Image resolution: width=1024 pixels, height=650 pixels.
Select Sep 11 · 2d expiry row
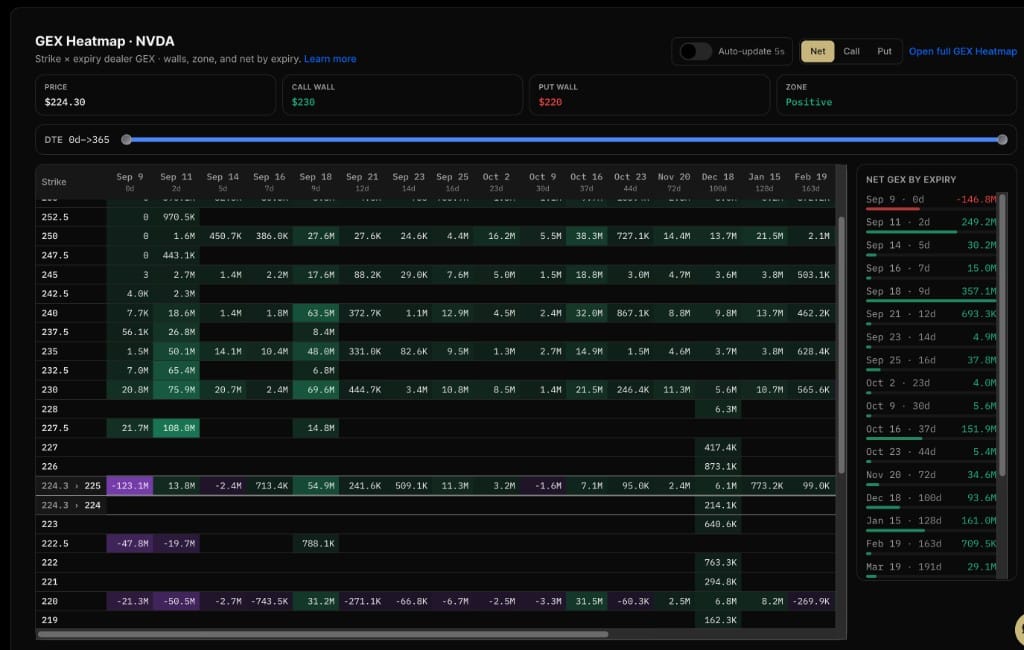pyautogui.click(x=931, y=225)
